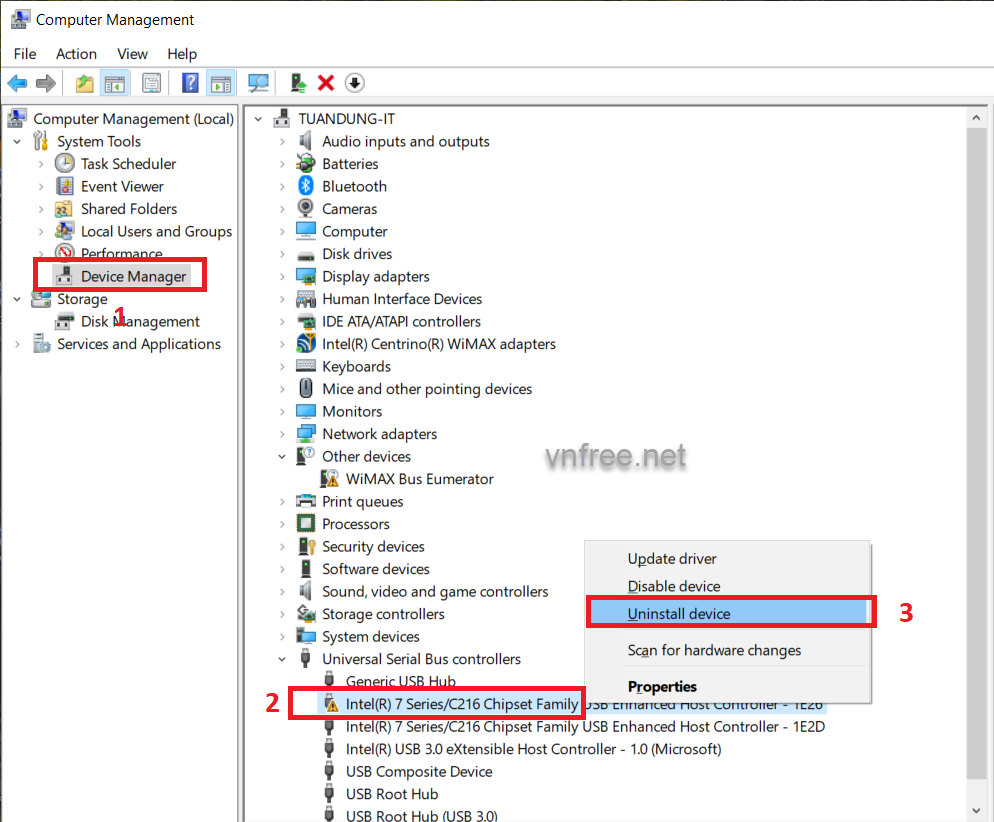Open the Action menu

tap(76, 54)
